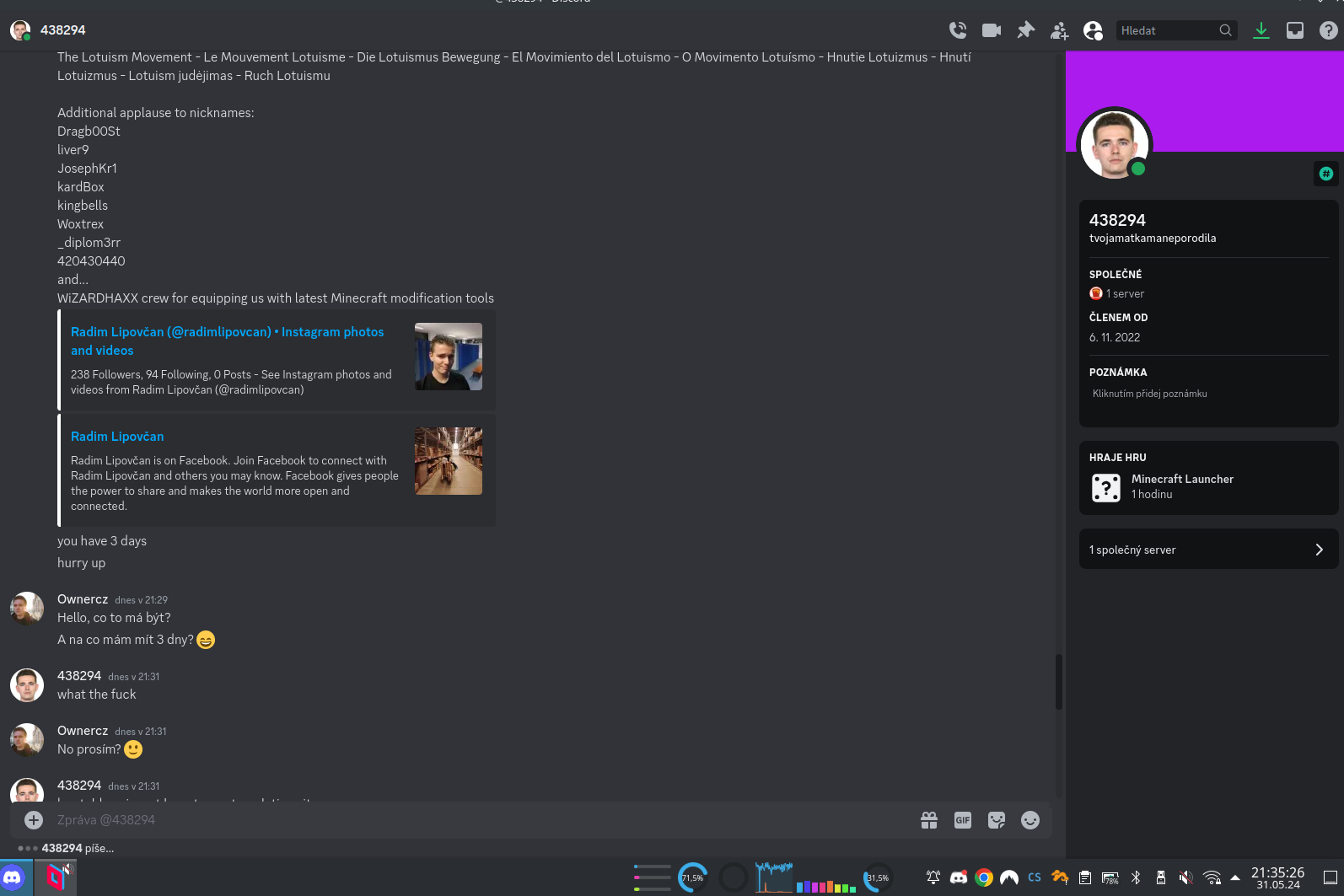1344x896 pixels.
Task: Open the Instagram embed thumbnail photo
Action: click(x=449, y=357)
